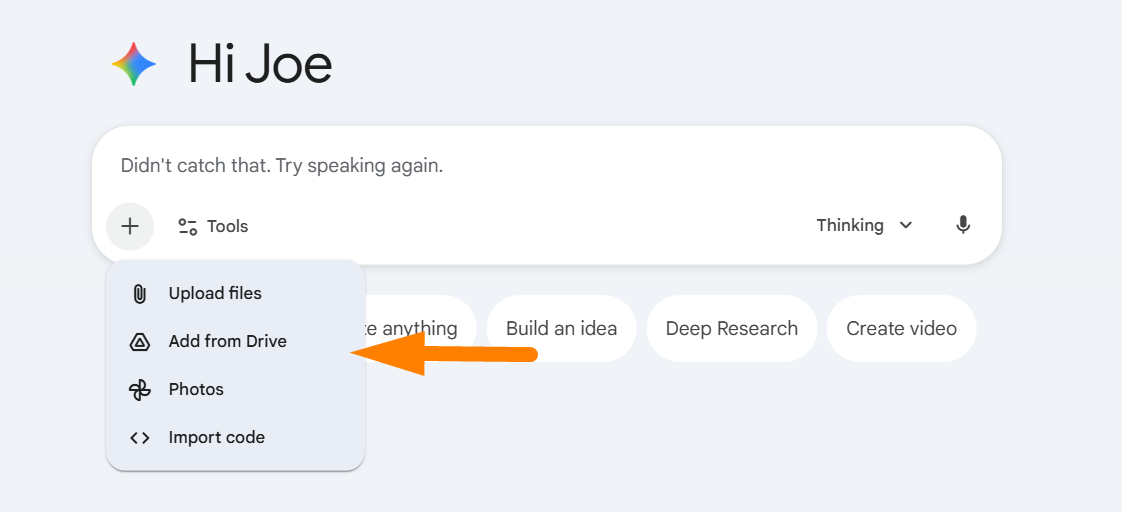Activate the microphone voice input icon
Image resolution: width=1122 pixels, height=512 pixels.
coord(963,225)
